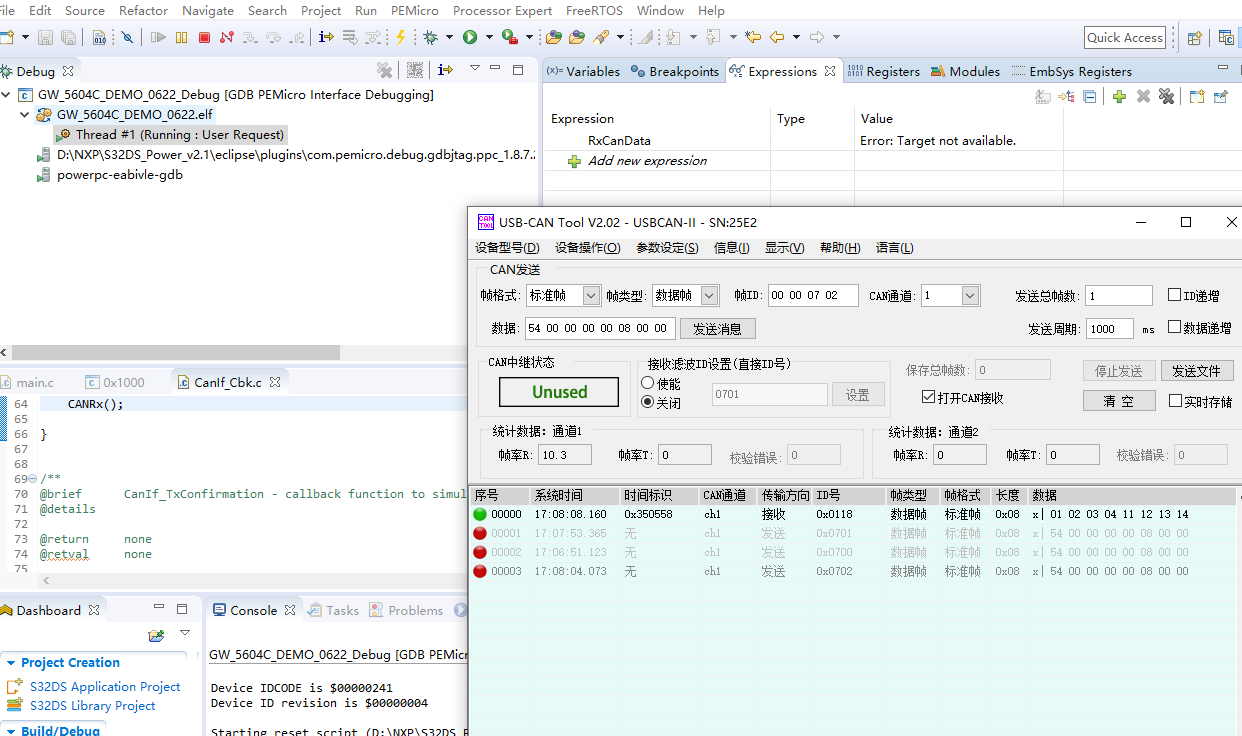Click the Step Over icon
Screen dimensions: 1242x736
273,37
